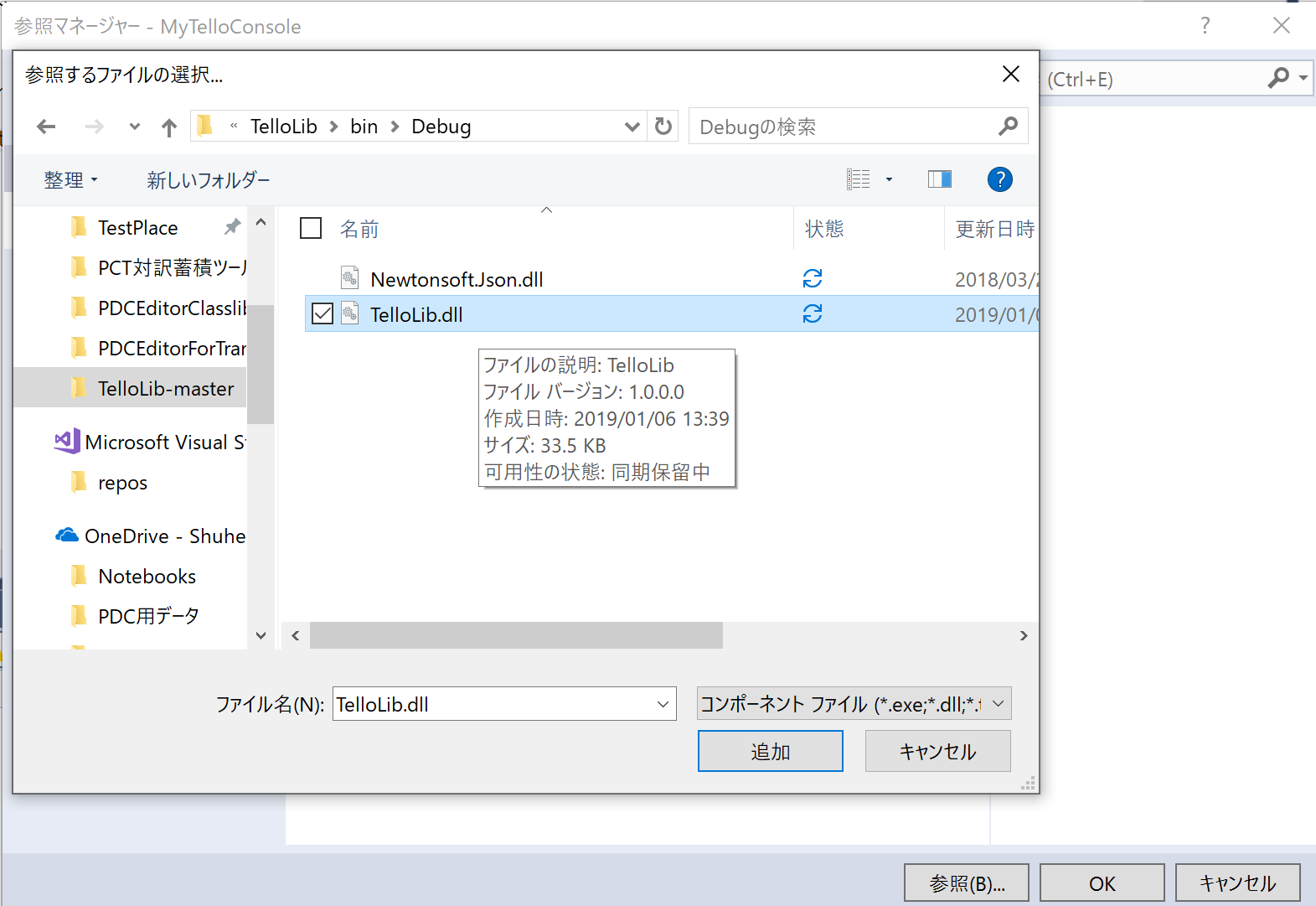
Task: Open the view options dropdown arrow
Action: (889, 179)
